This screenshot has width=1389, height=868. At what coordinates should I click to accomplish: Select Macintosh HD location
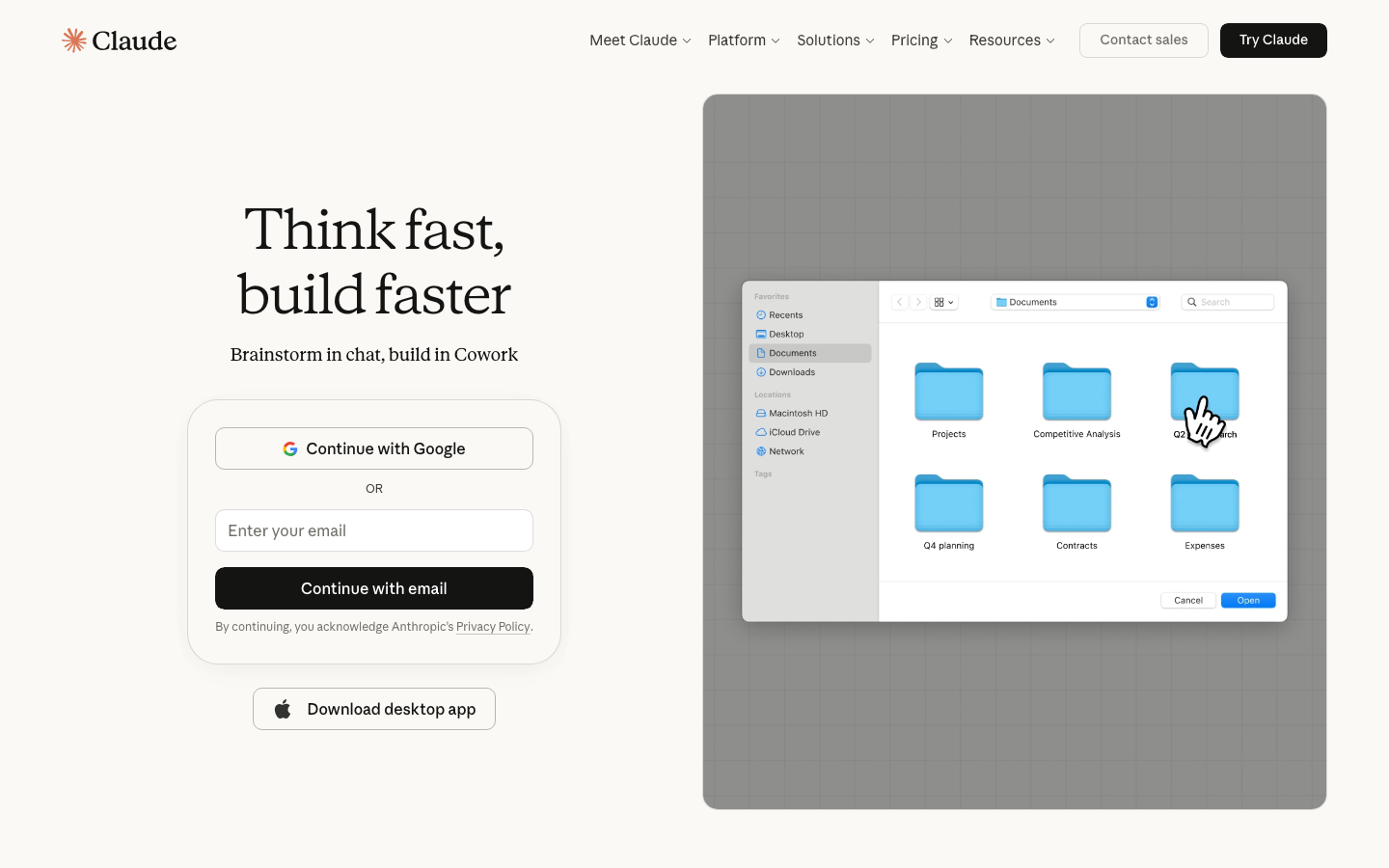[x=810, y=413]
